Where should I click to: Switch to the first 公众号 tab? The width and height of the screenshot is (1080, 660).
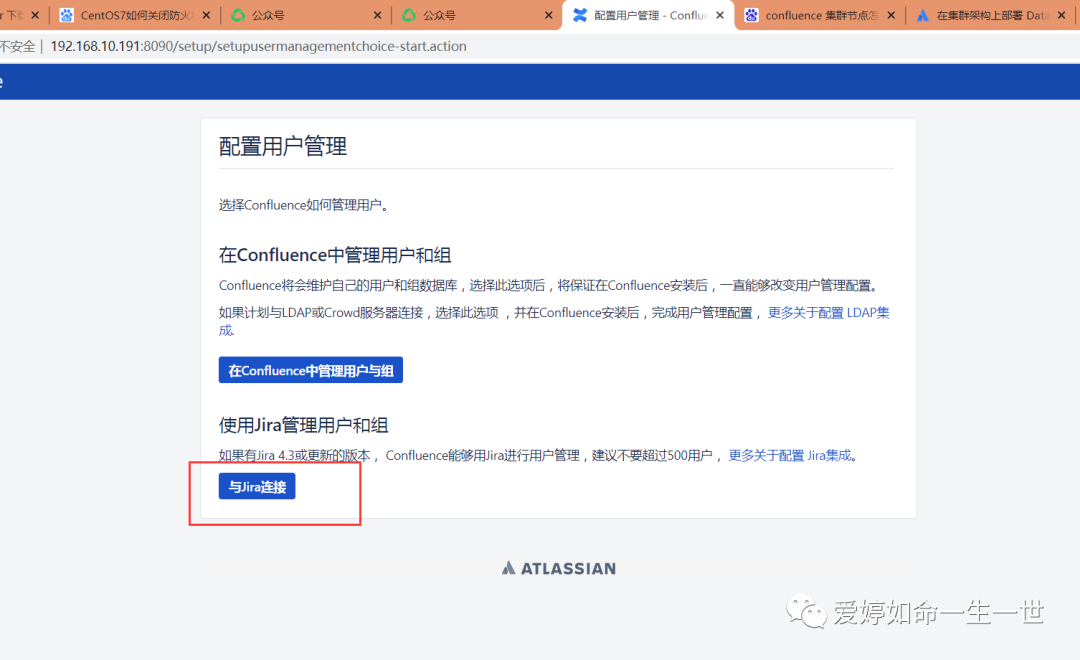306,15
